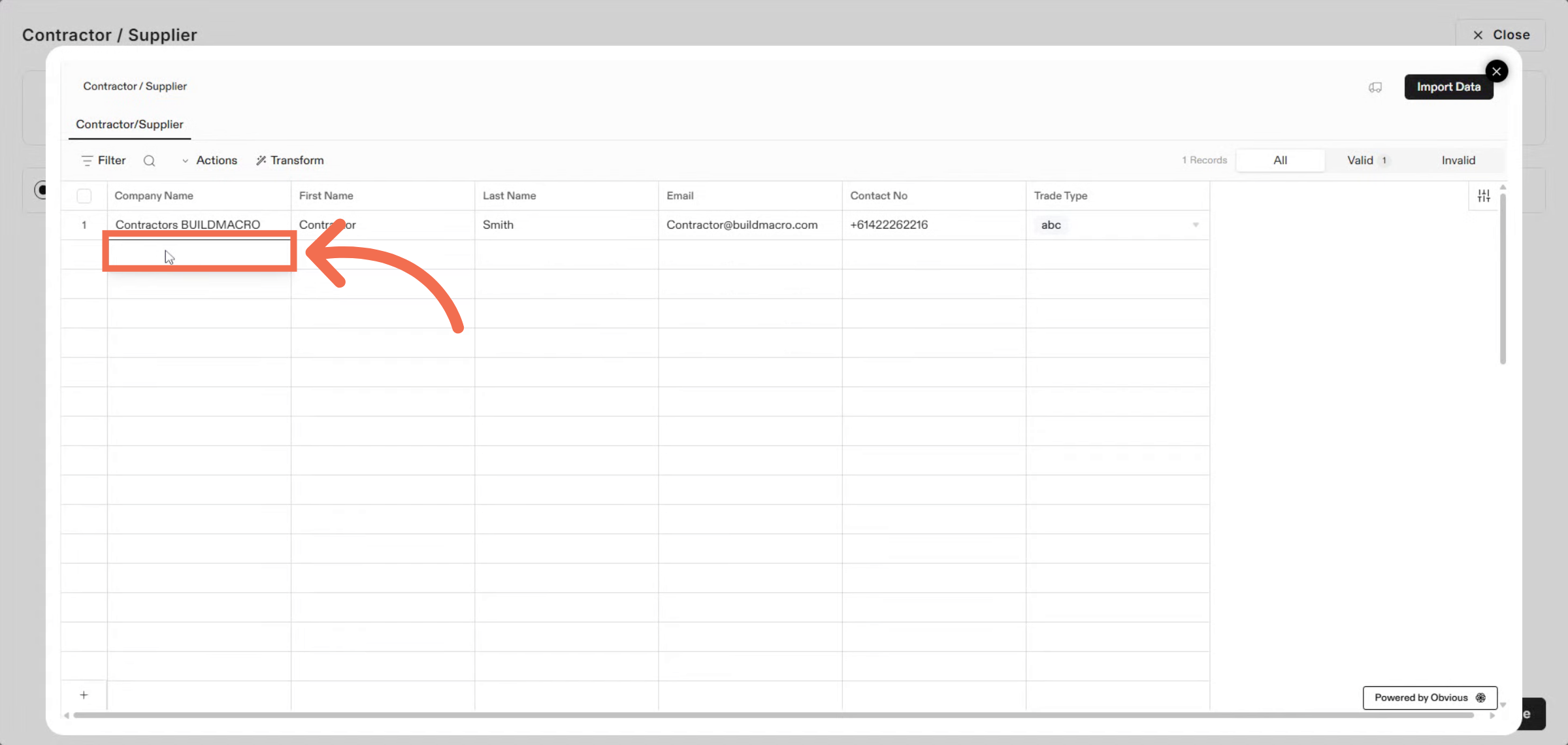Open column settings sliders icon

click(x=1484, y=195)
